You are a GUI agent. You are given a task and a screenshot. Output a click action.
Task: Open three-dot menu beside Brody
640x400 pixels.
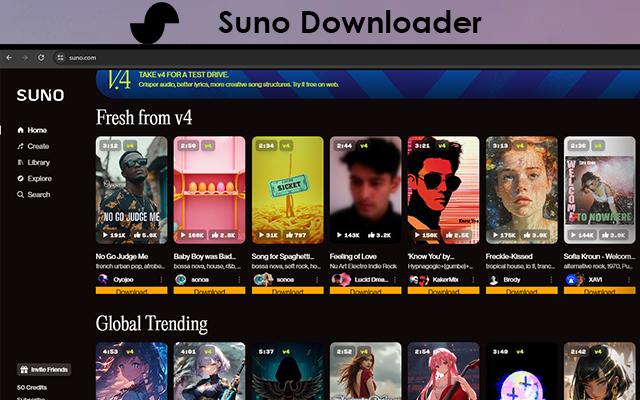pyautogui.click(x=551, y=280)
